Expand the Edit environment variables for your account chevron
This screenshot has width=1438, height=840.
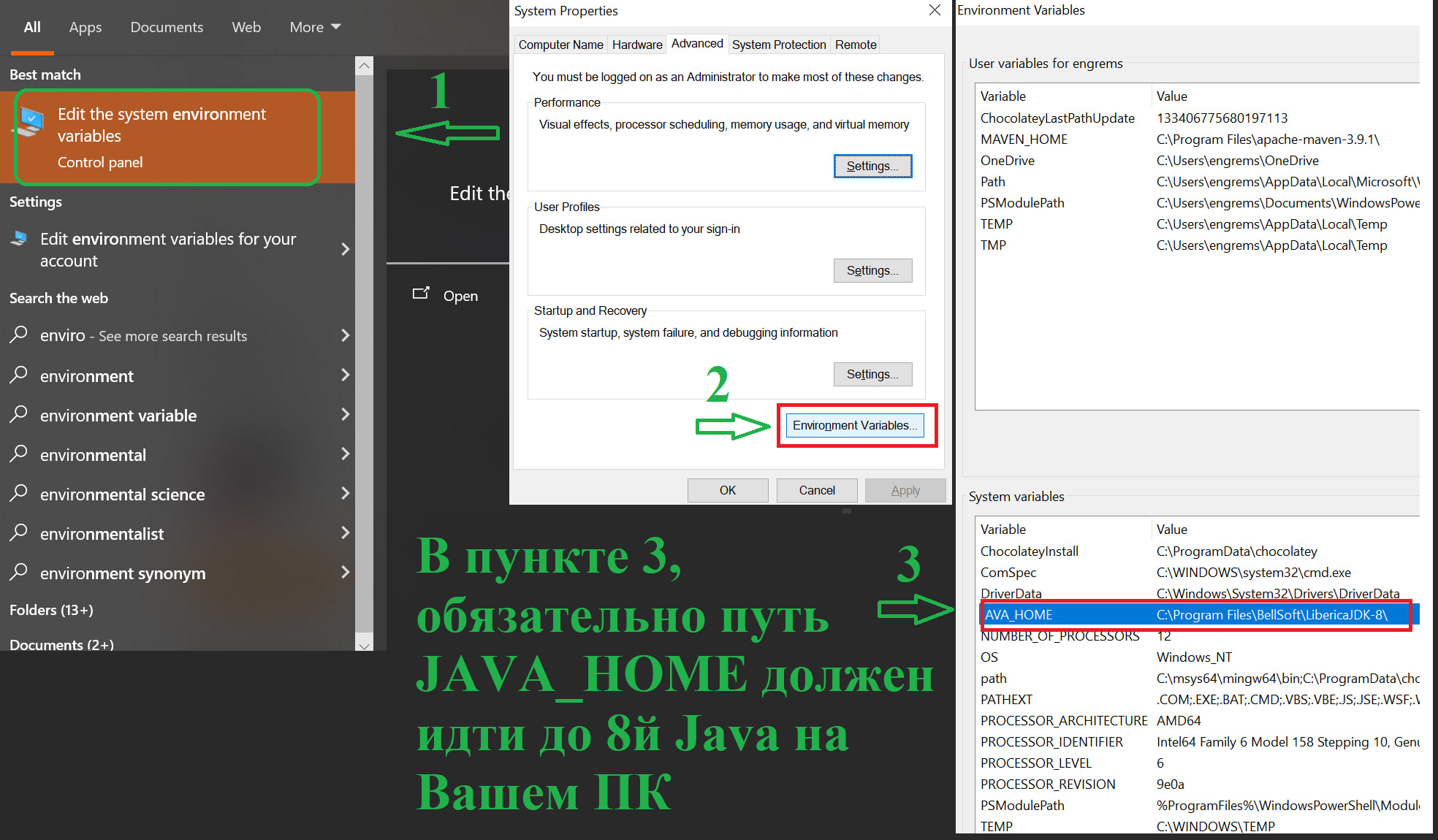coord(346,249)
